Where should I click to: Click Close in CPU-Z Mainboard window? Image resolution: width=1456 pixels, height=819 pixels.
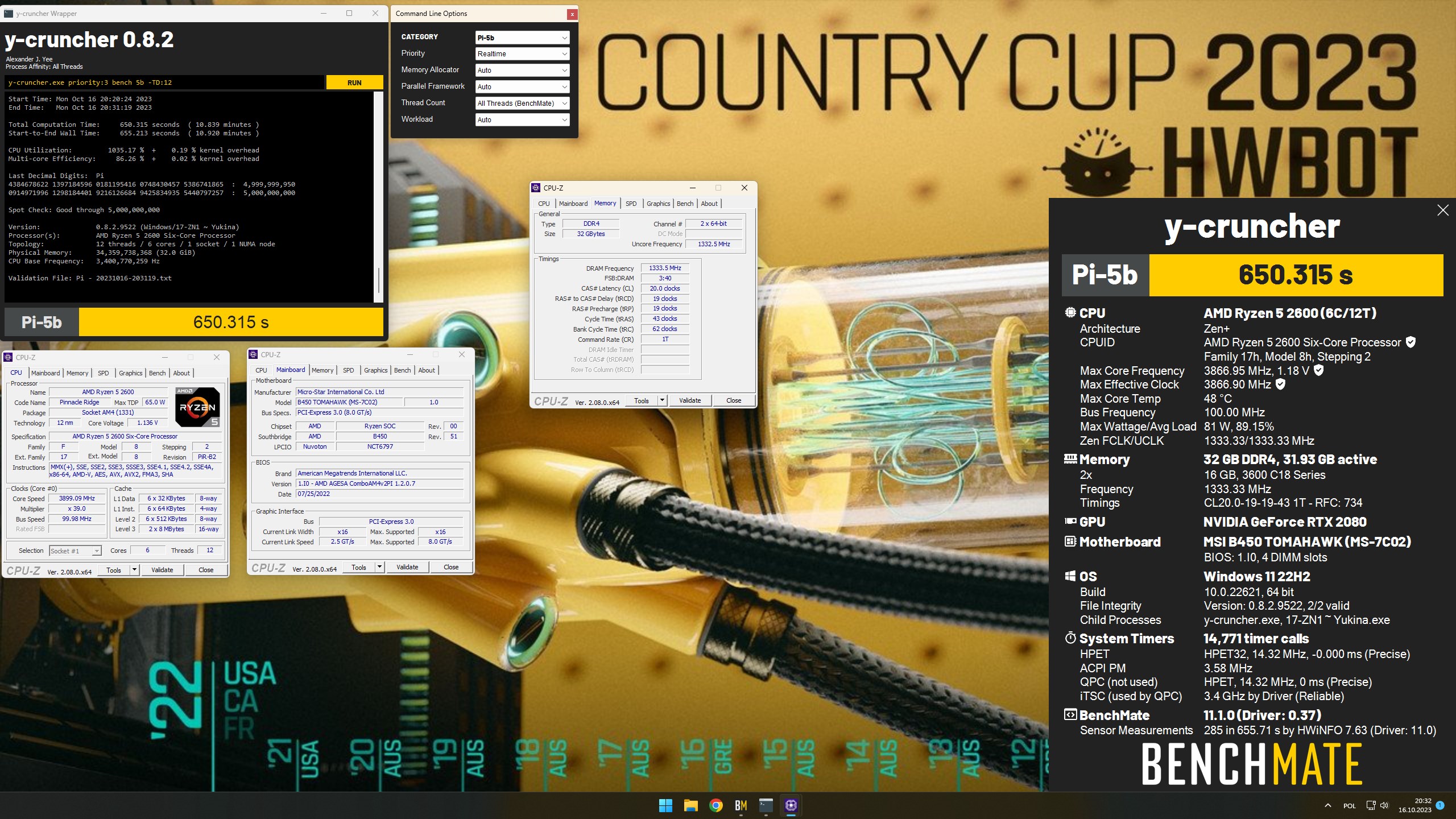[x=451, y=567]
